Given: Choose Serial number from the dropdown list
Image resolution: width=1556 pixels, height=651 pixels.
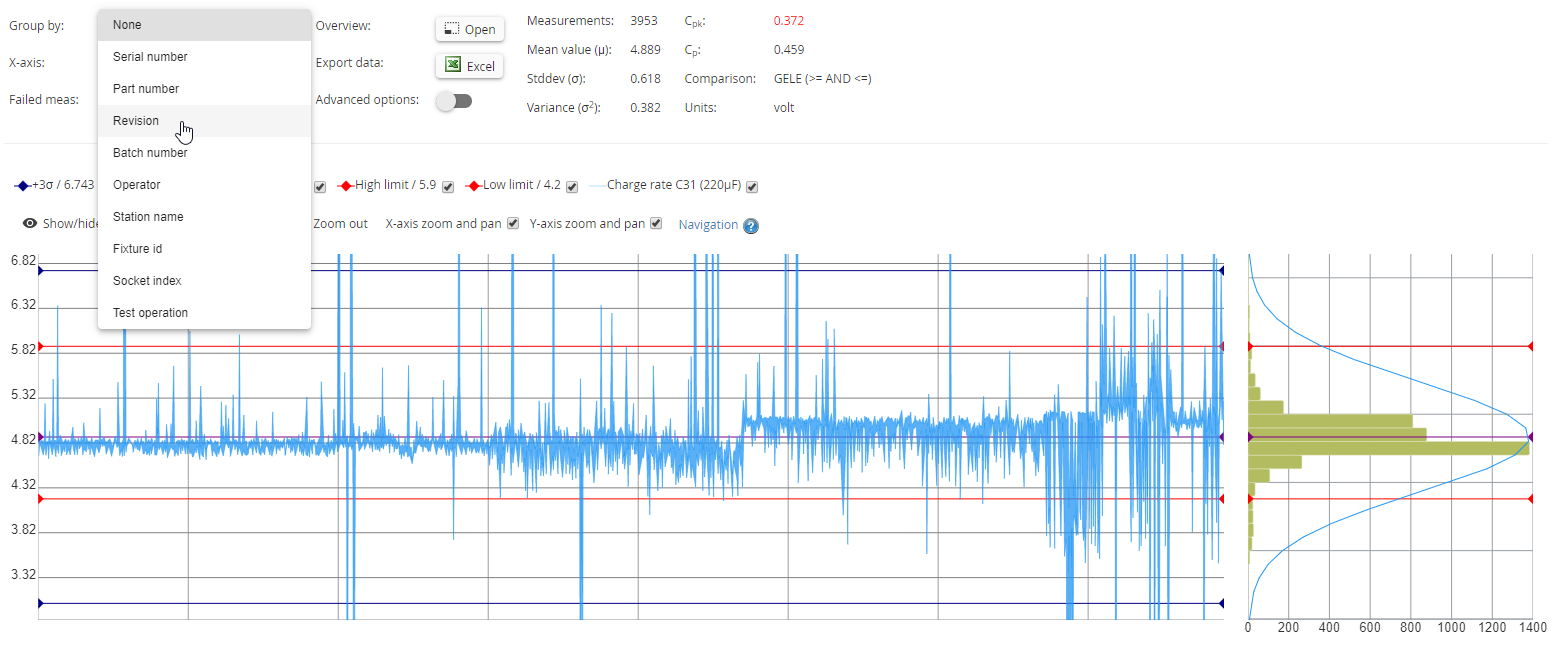Looking at the screenshot, I should point(150,57).
